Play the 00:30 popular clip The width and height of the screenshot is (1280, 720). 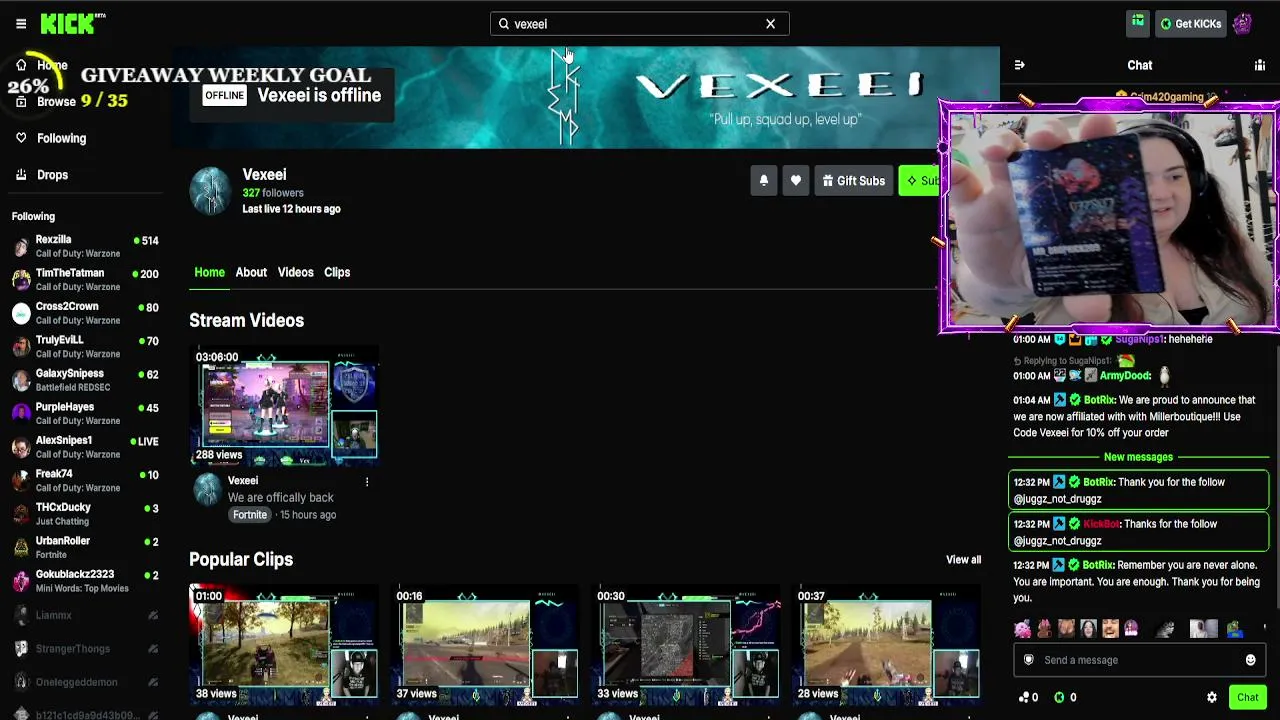point(686,643)
